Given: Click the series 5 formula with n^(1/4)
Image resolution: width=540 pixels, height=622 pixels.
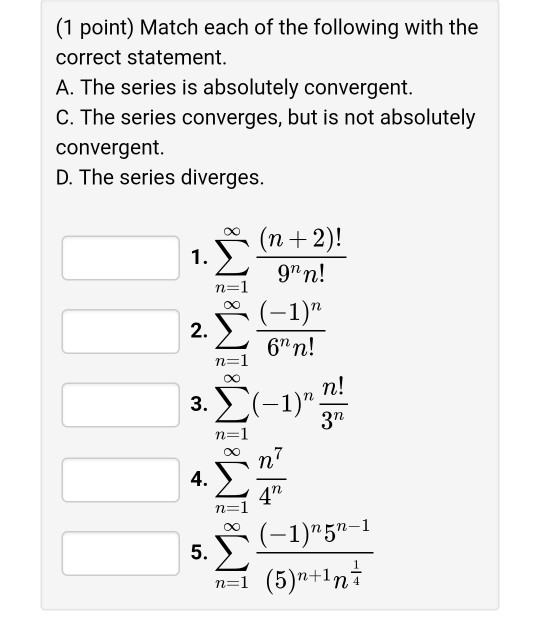Looking at the screenshot, I should click(x=294, y=555).
